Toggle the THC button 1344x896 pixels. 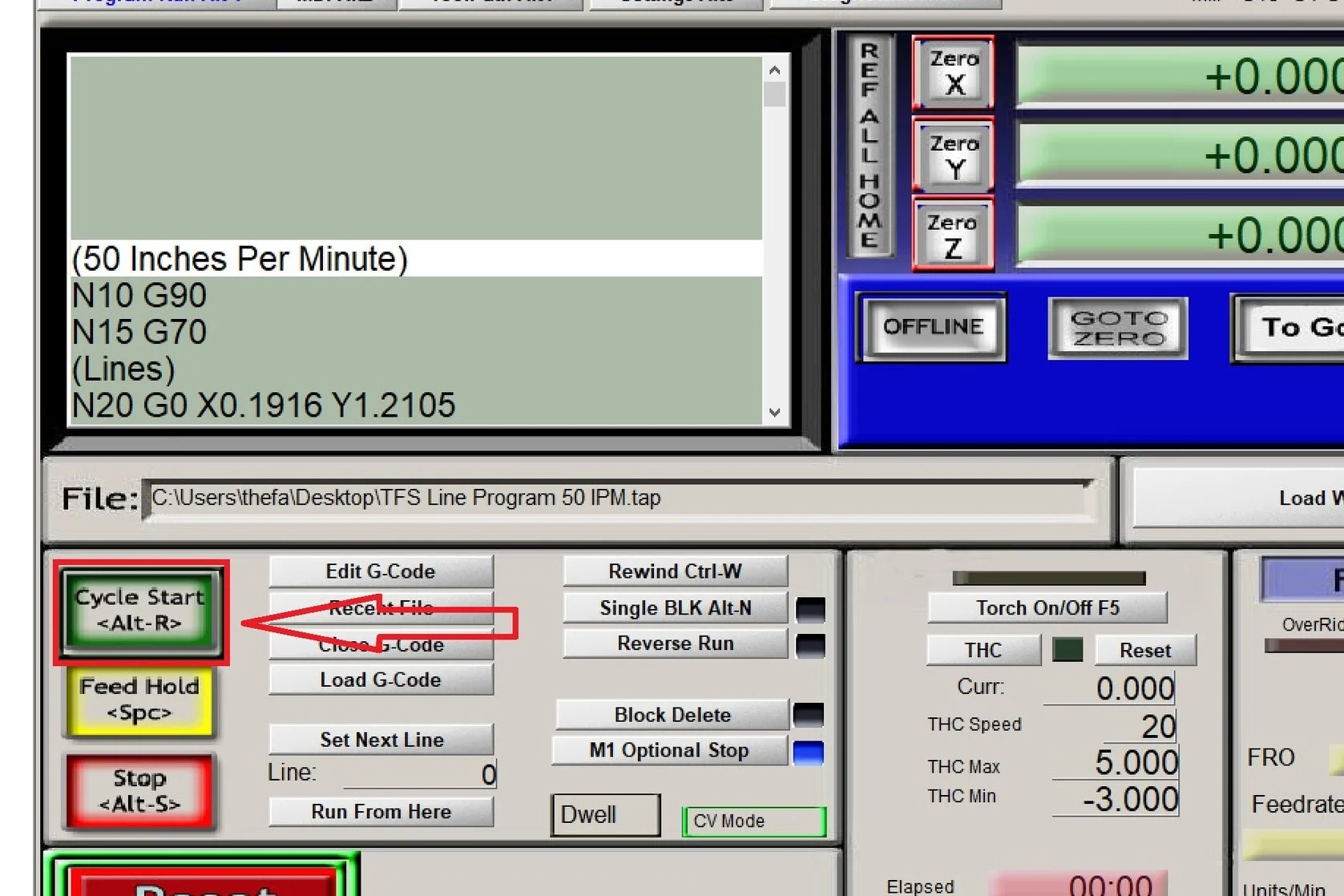(983, 650)
